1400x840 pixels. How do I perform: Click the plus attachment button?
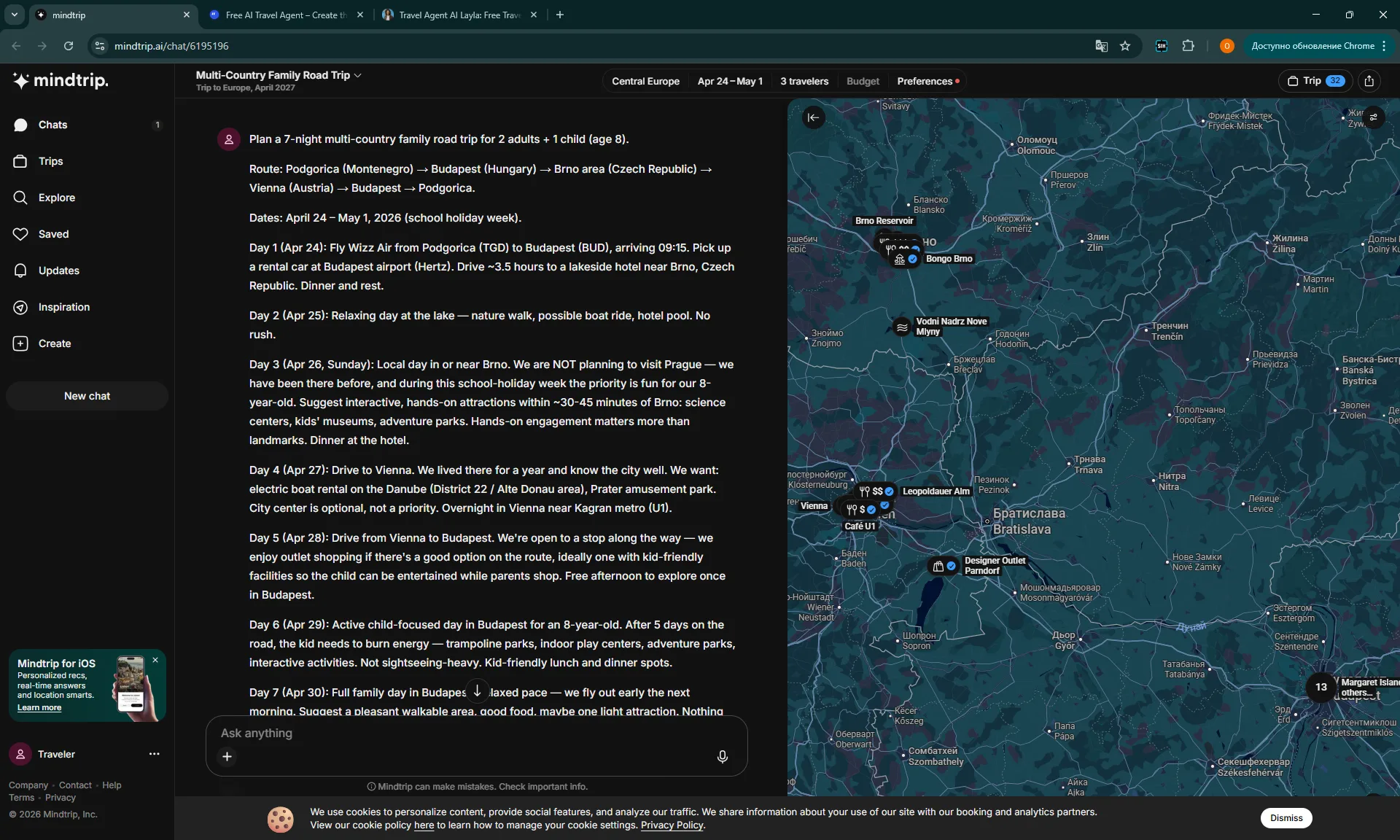(x=227, y=756)
